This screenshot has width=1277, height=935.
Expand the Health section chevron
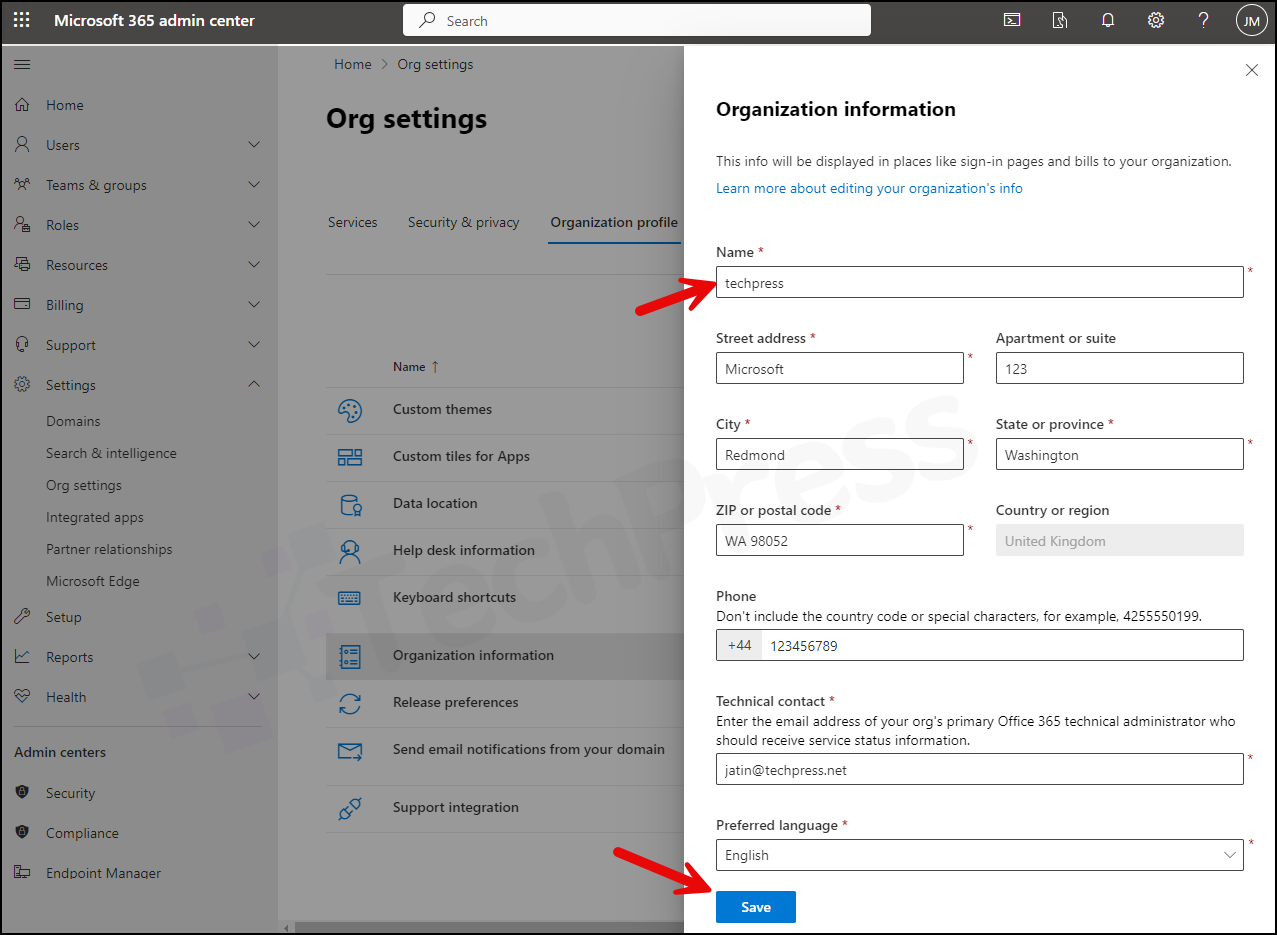coord(254,697)
